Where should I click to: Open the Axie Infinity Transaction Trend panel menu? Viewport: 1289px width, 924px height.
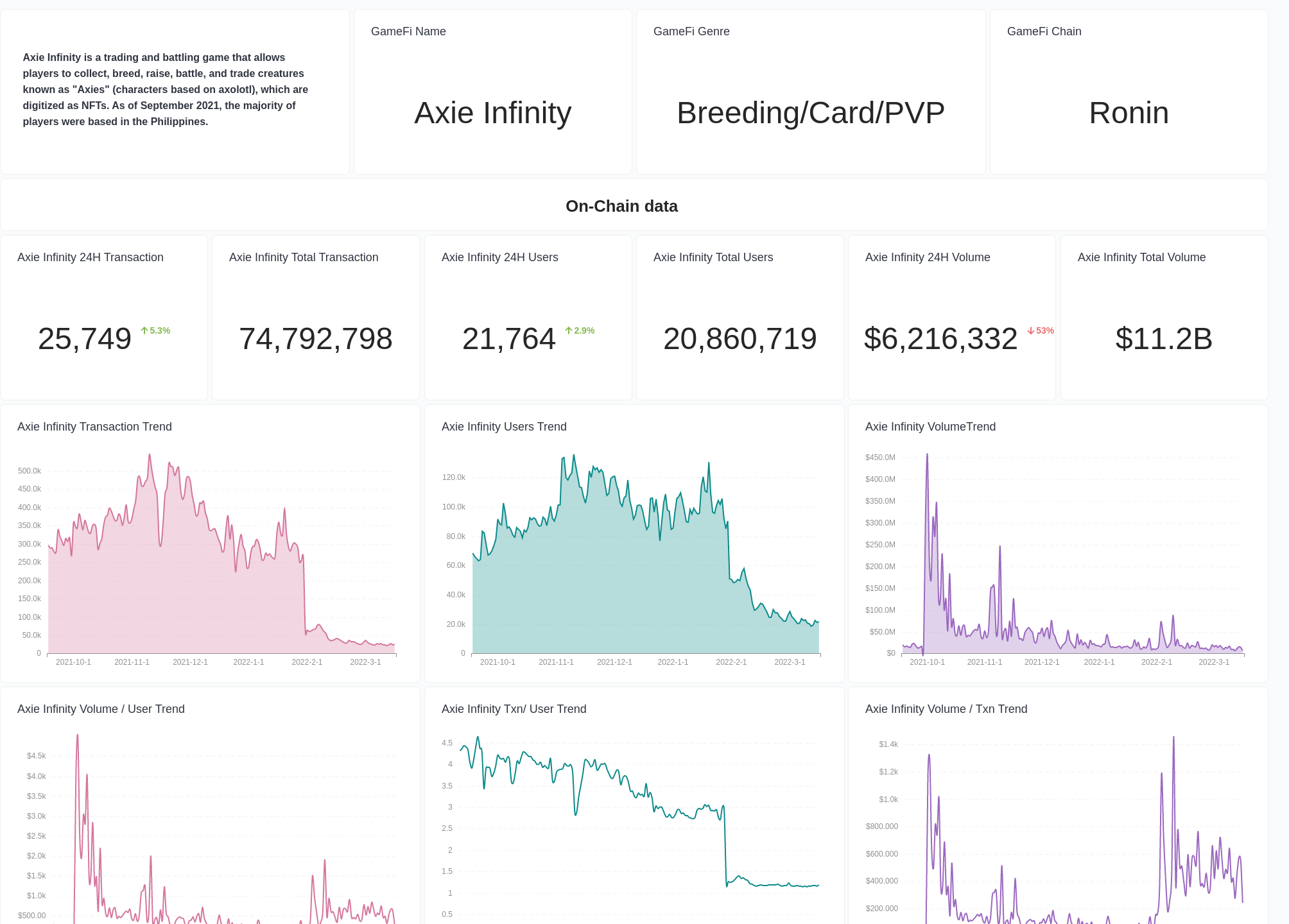click(x=95, y=426)
